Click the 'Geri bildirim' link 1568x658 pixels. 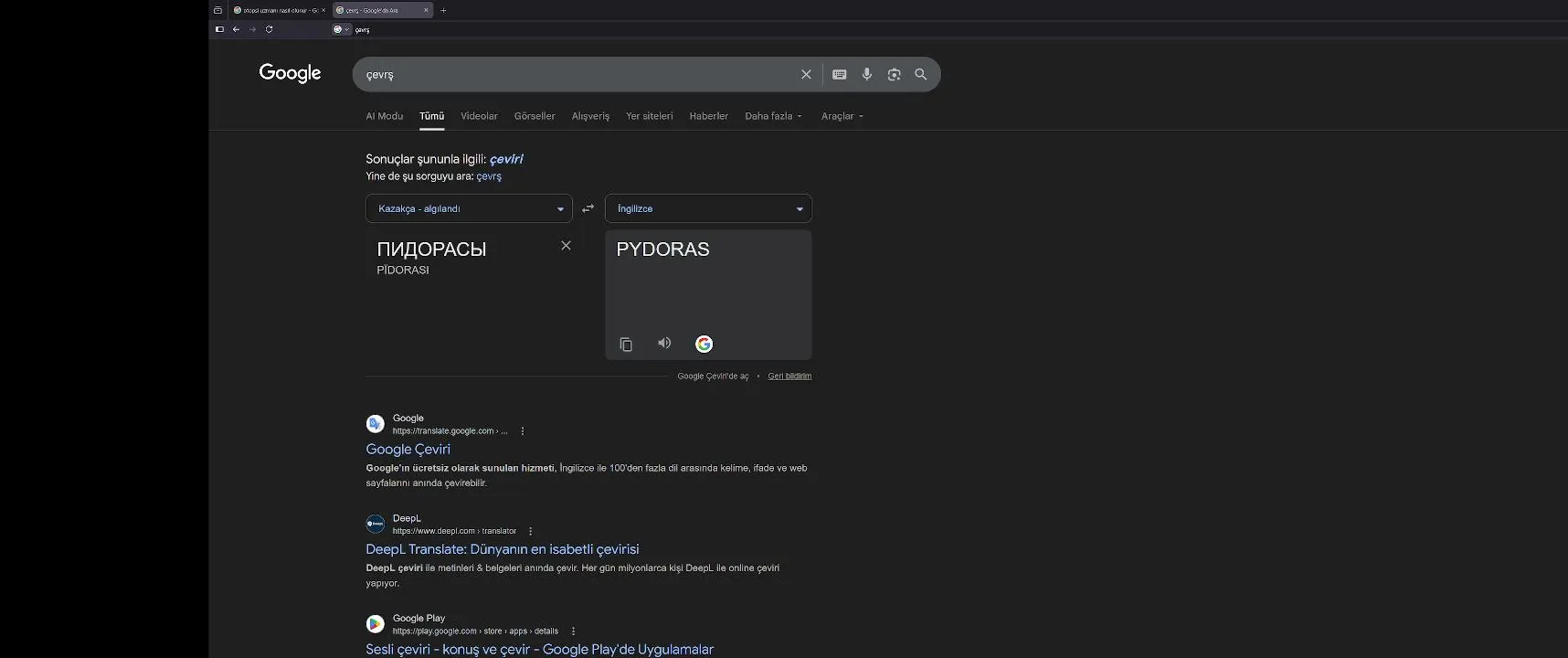tap(789, 377)
